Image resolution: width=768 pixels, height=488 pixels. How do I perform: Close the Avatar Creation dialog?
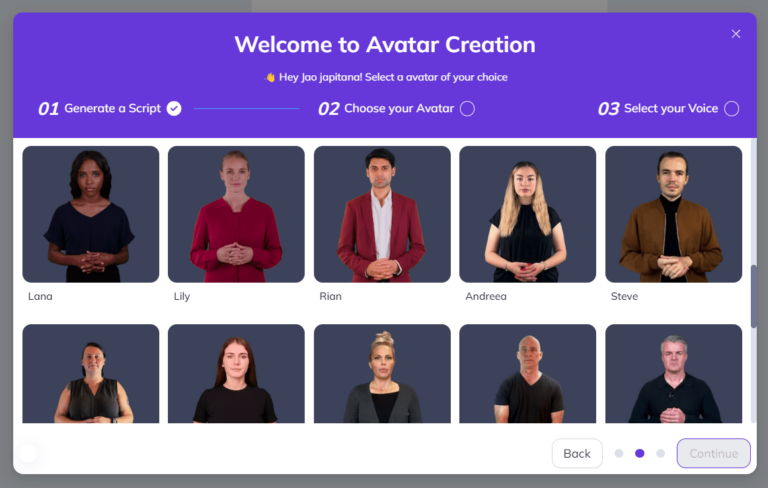click(736, 34)
